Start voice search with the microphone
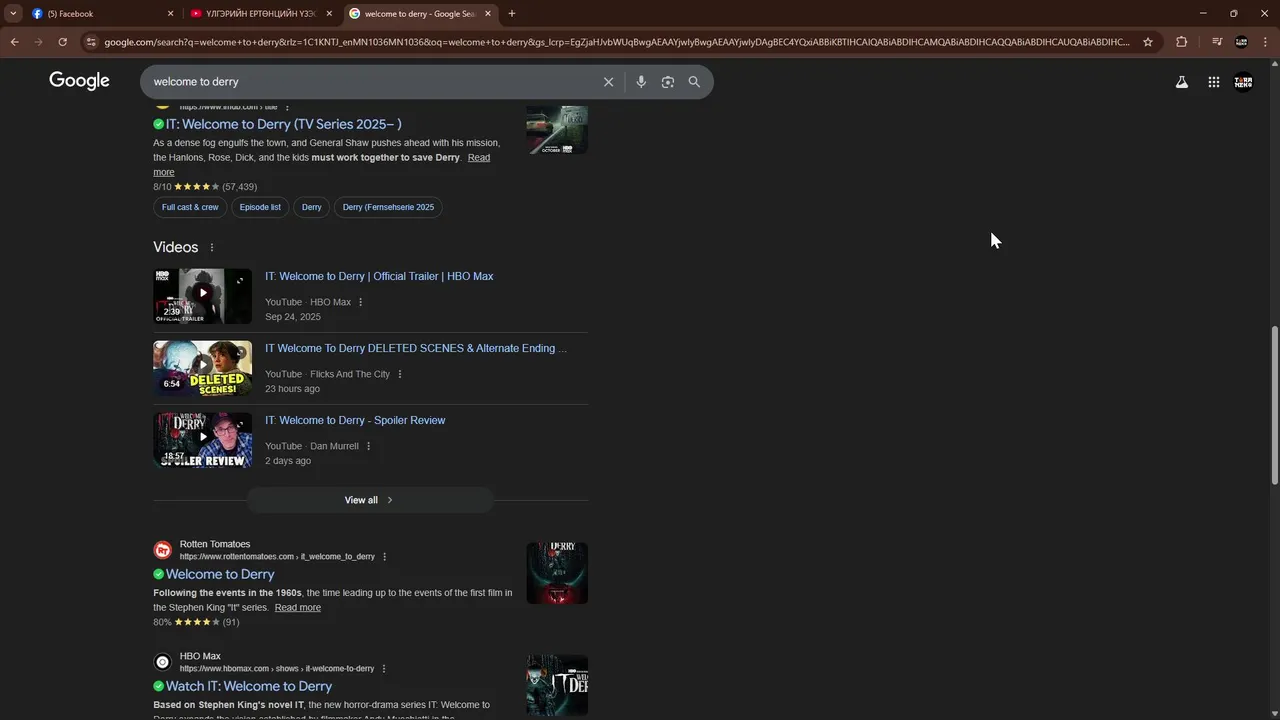 pyautogui.click(x=641, y=82)
